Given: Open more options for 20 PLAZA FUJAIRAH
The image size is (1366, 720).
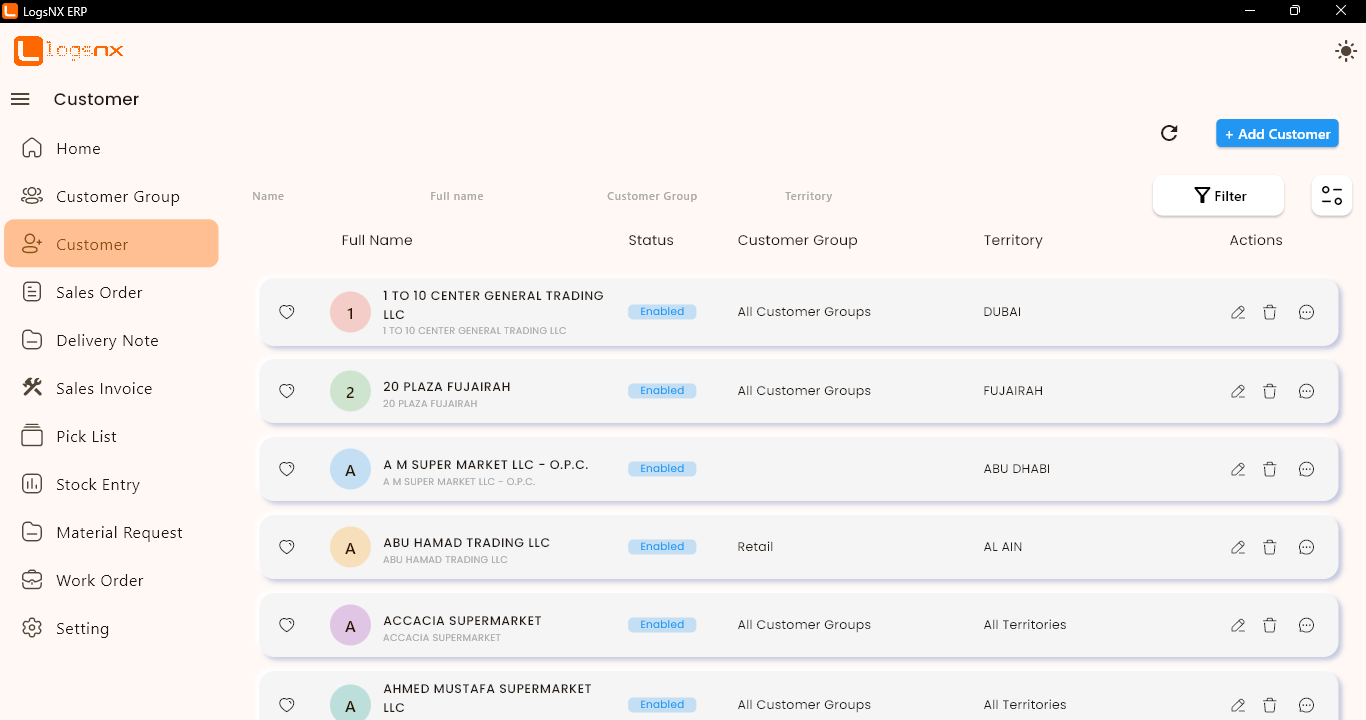Looking at the screenshot, I should [1306, 391].
